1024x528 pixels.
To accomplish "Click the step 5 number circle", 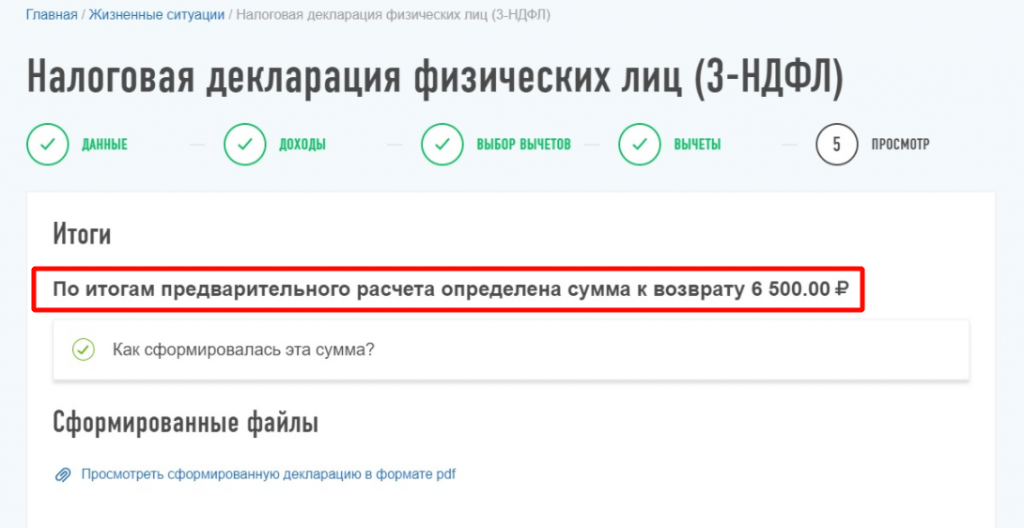I will pyautogui.click(x=837, y=144).
